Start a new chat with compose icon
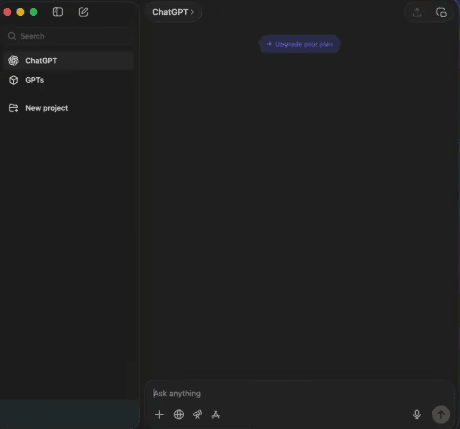 point(83,12)
